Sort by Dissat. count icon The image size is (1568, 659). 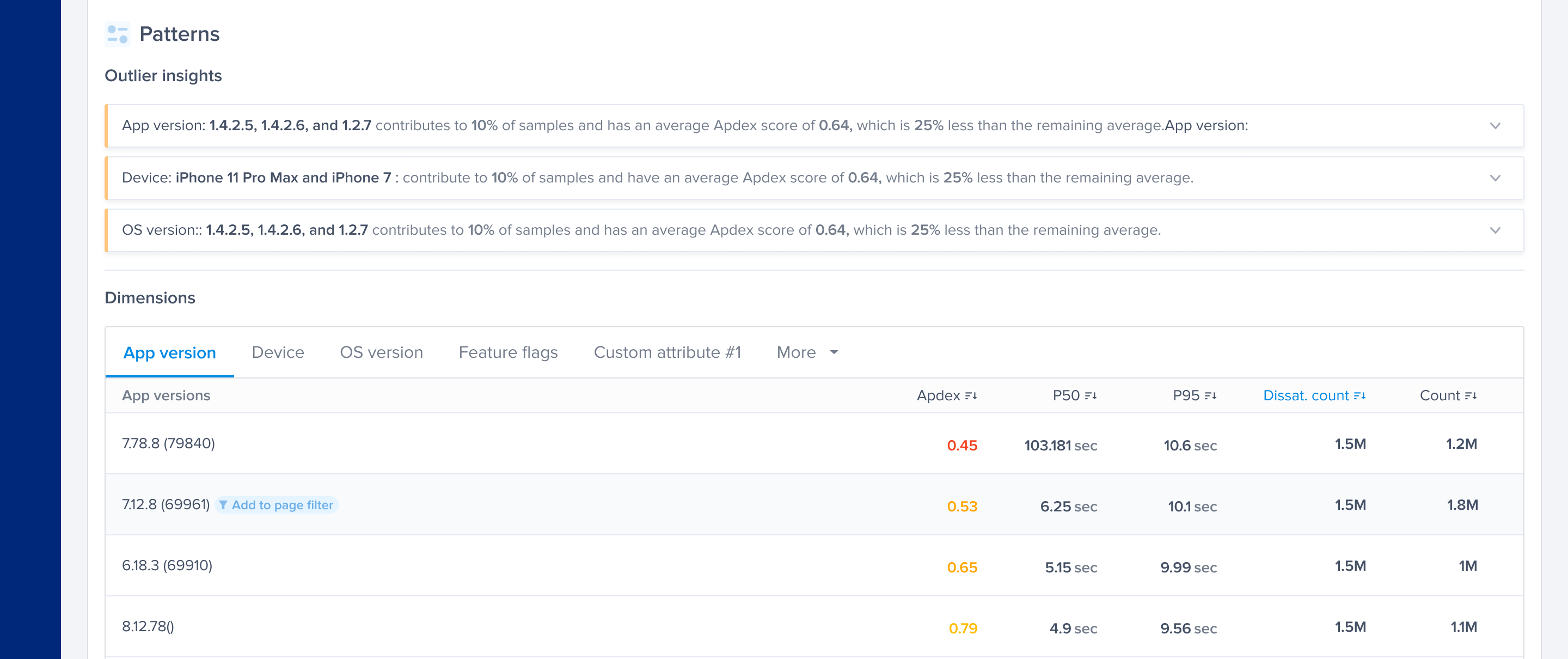coord(1360,396)
